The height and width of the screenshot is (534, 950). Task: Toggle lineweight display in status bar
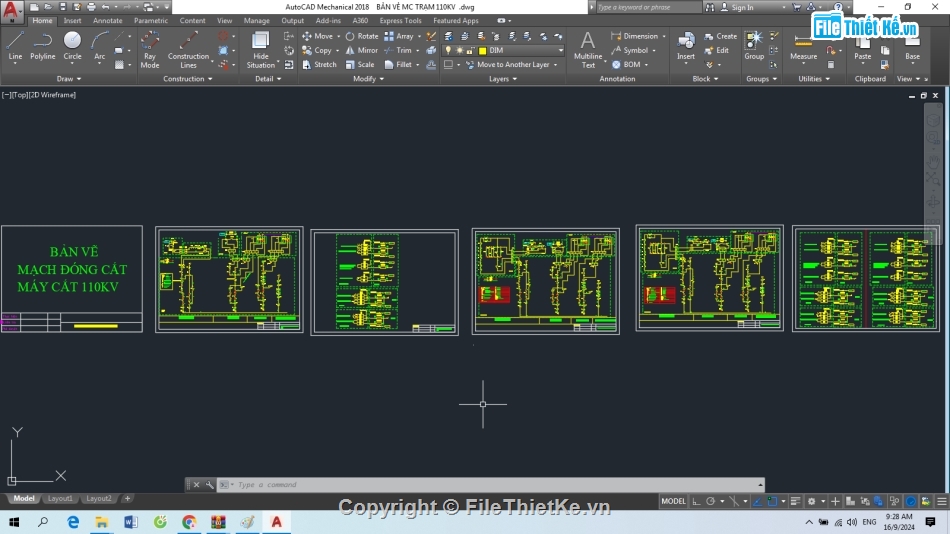pyautogui.click(x=796, y=501)
